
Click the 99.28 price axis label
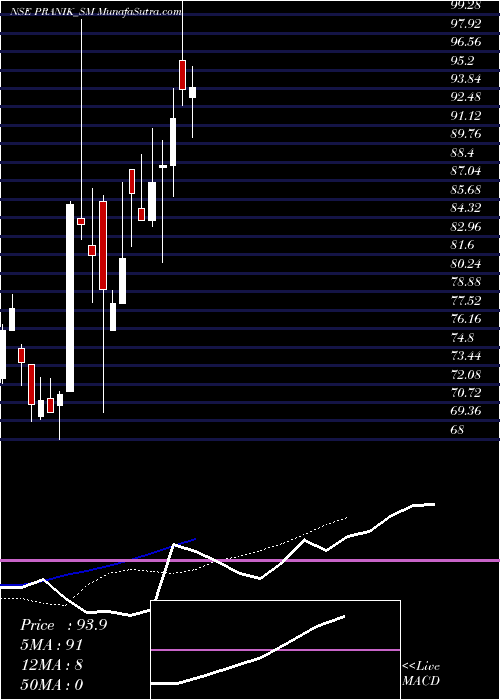(x=466, y=5)
